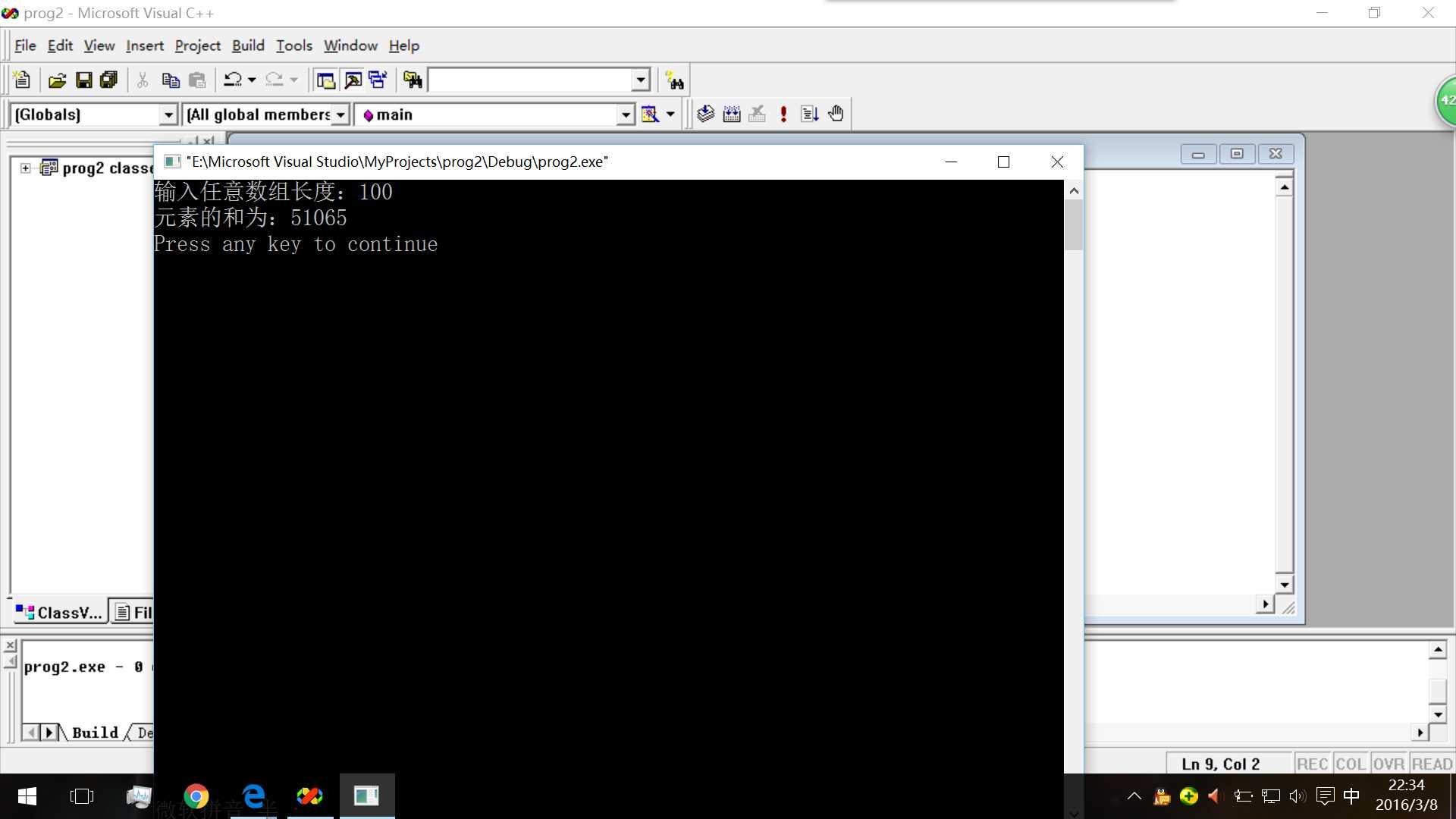The image size is (1456, 819).
Task: Click editor vertical scrollbar down arrow
Action: pos(1284,585)
